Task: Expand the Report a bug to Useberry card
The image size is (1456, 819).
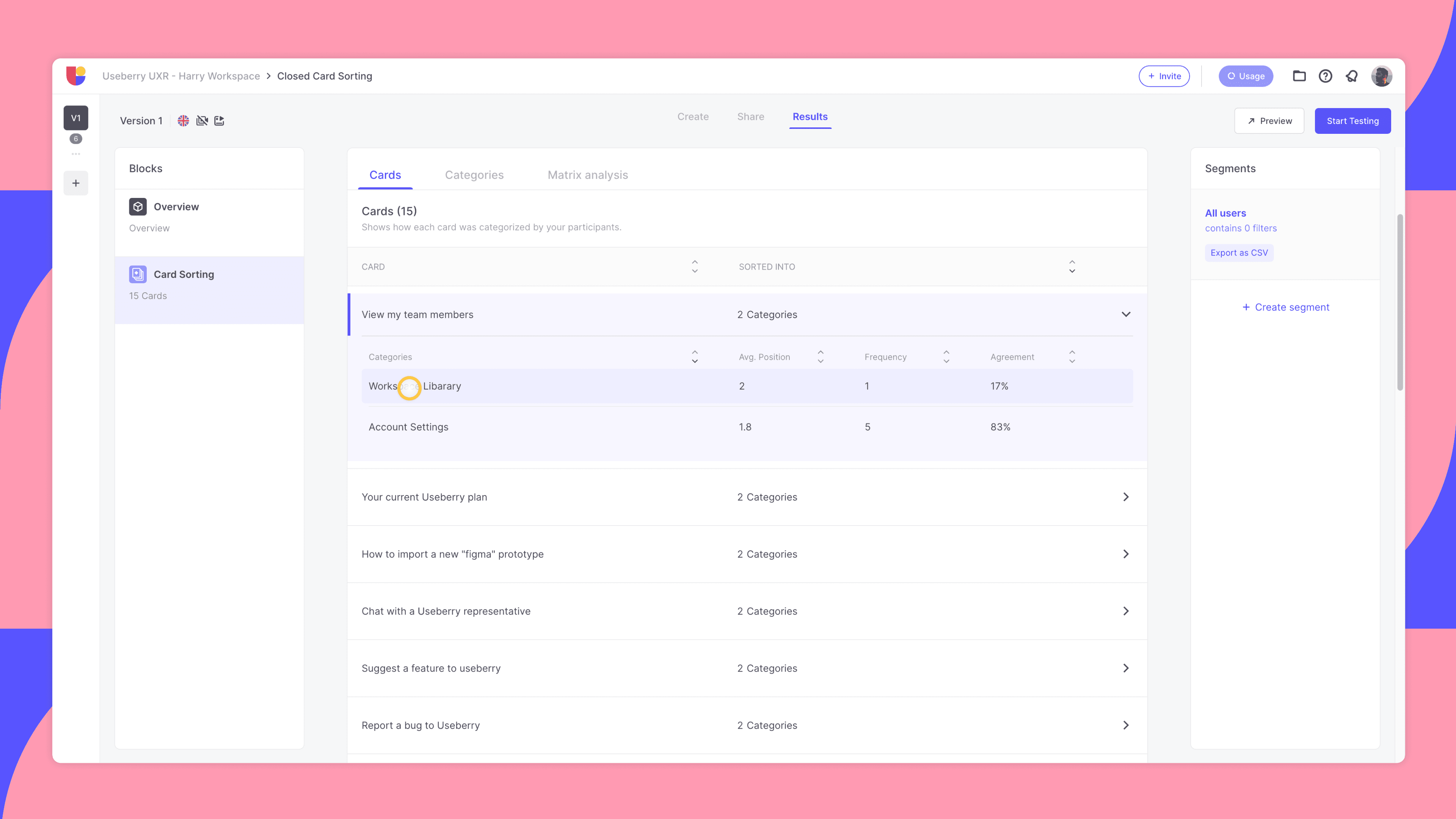Action: (1126, 725)
